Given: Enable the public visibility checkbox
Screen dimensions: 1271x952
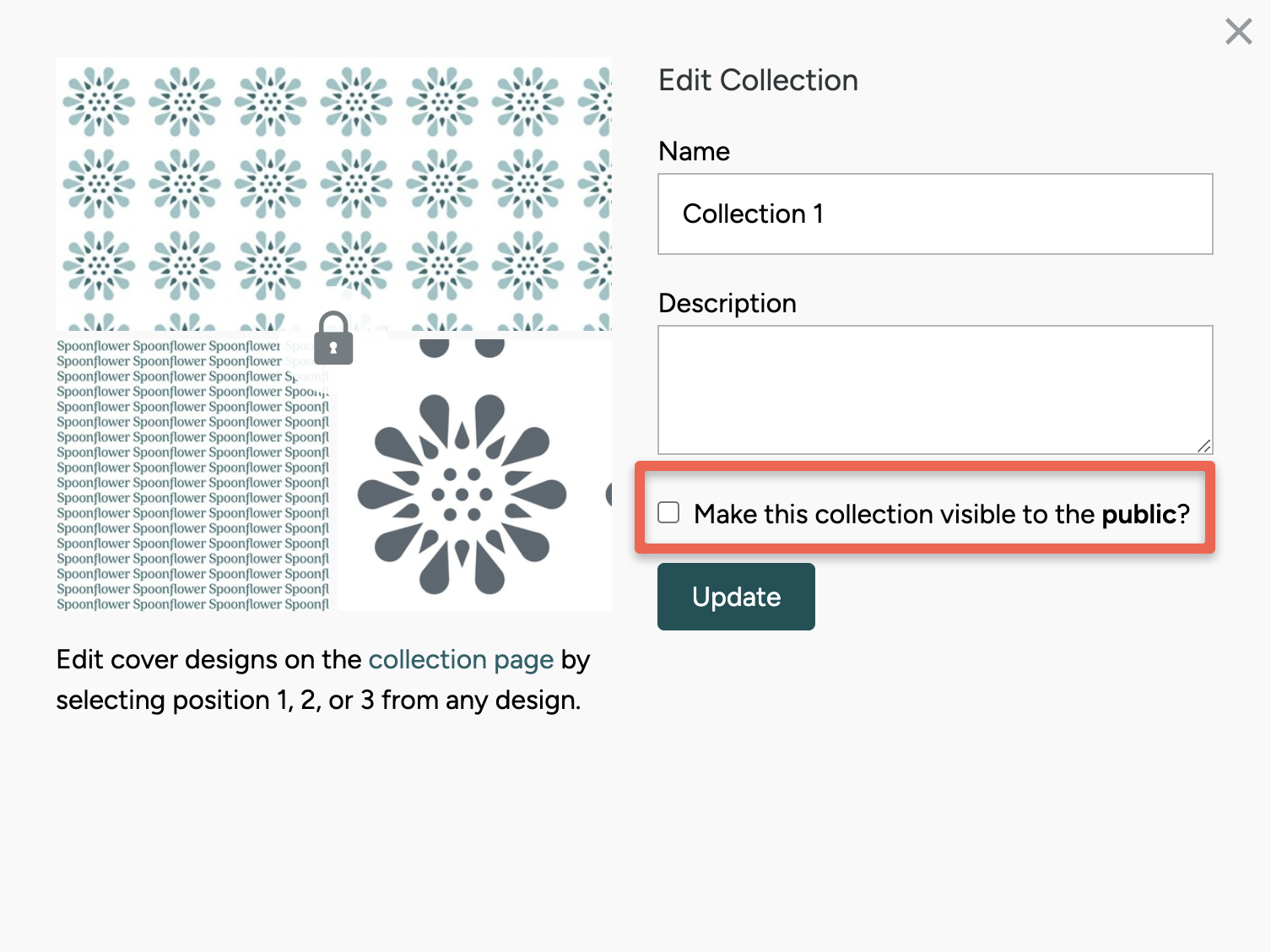Looking at the screenshot, I should pyautogui.click(x=668, y=513).
